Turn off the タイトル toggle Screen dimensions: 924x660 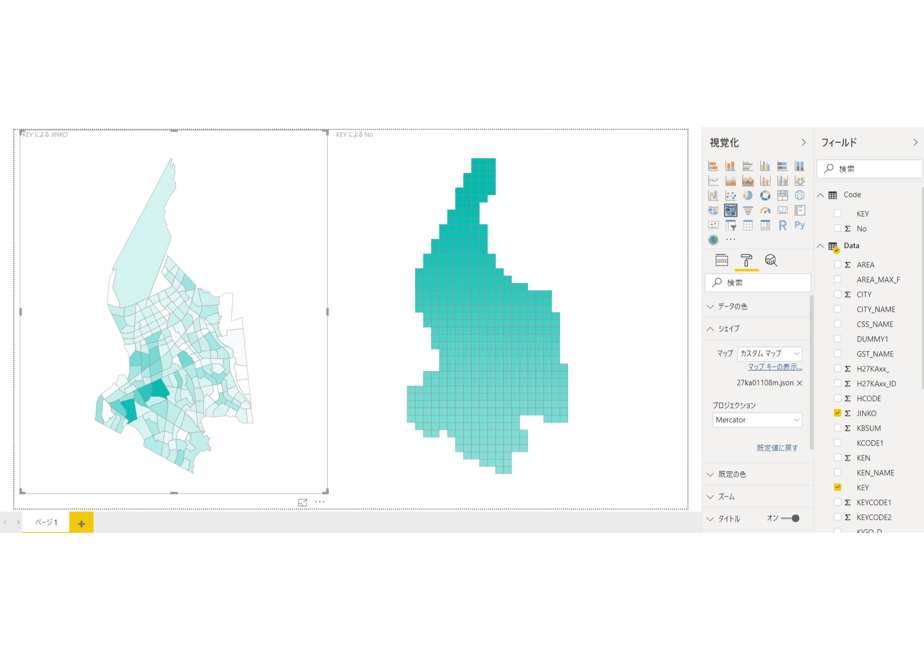pyautogui.click(x=791, y=519)
